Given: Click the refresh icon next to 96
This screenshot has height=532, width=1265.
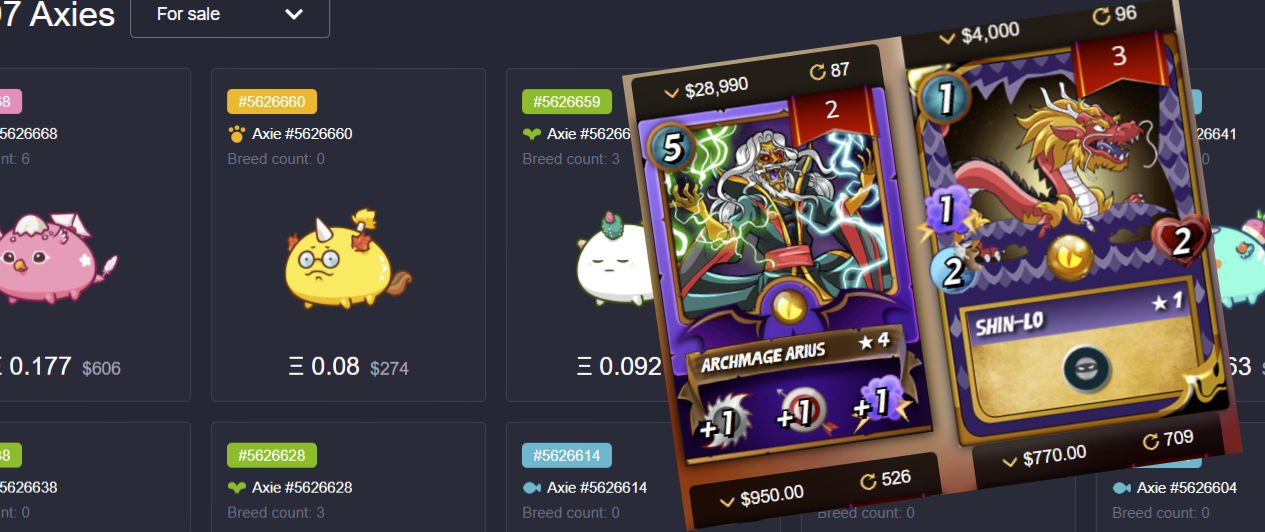Looking at the screenshot, I should (1102, 16).
